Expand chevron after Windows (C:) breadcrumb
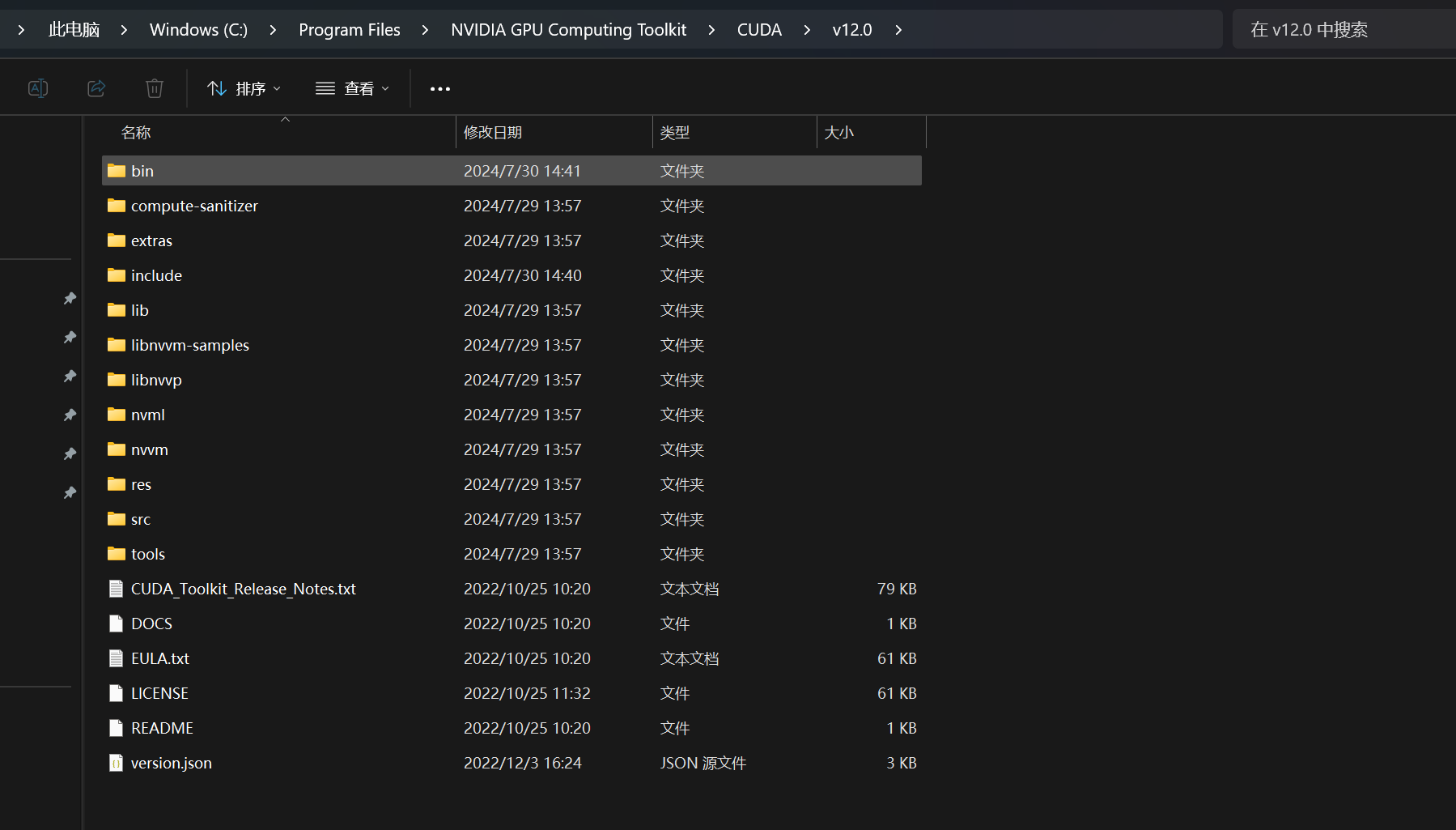Screen dimensions: 1456x830 click(273, 30)
